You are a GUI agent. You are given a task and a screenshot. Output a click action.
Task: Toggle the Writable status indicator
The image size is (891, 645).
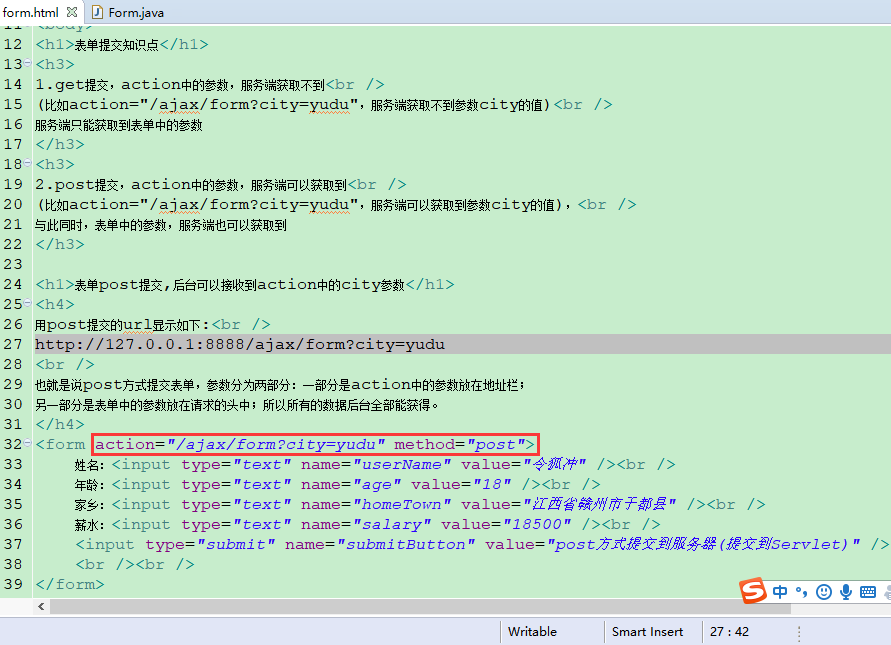click(537, 631)
